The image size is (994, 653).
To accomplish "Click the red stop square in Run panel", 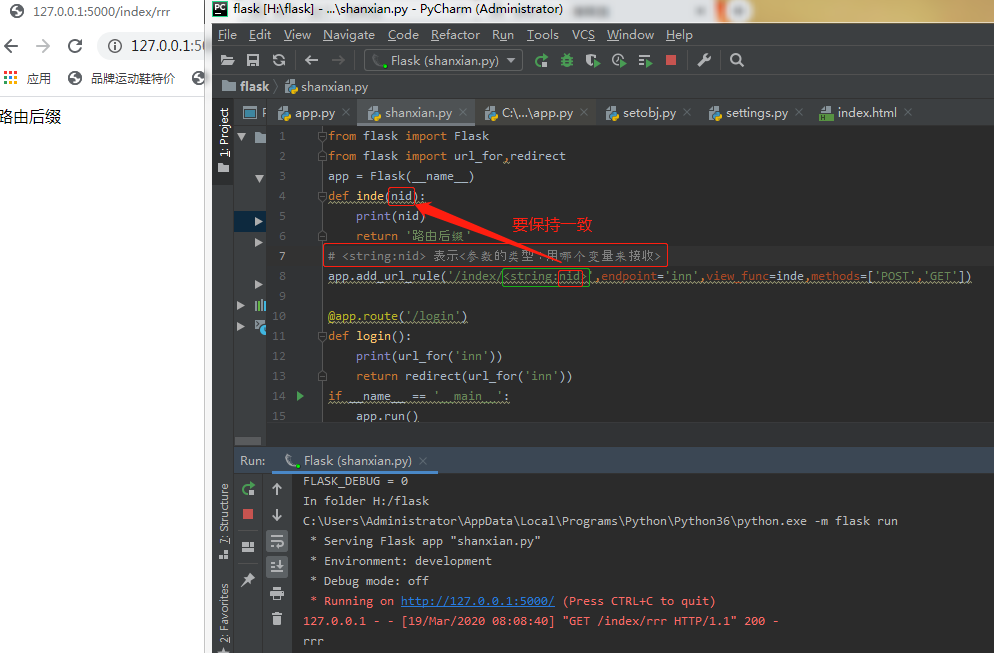I will 248,514.
